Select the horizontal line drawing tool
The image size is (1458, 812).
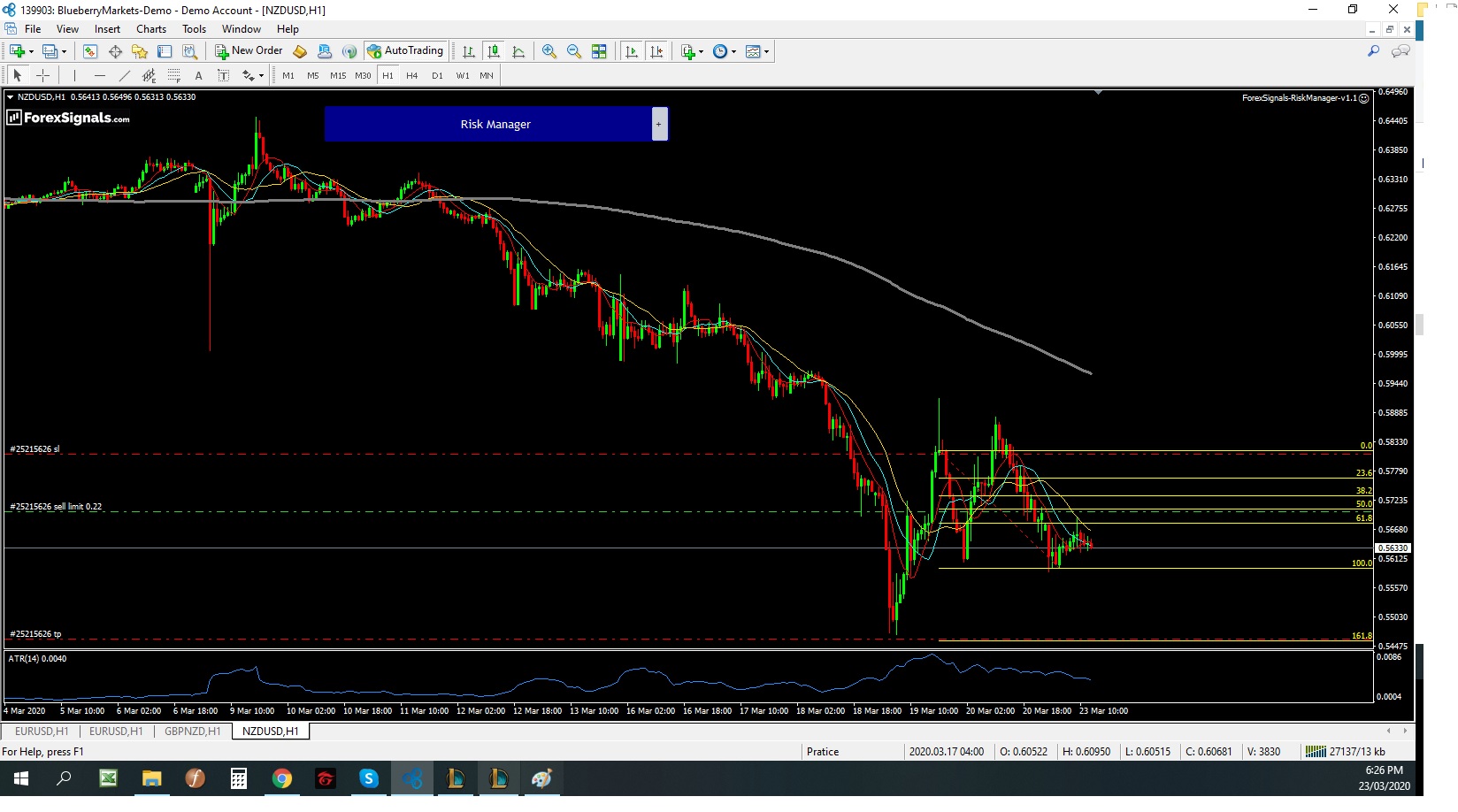tap(100, 75)
